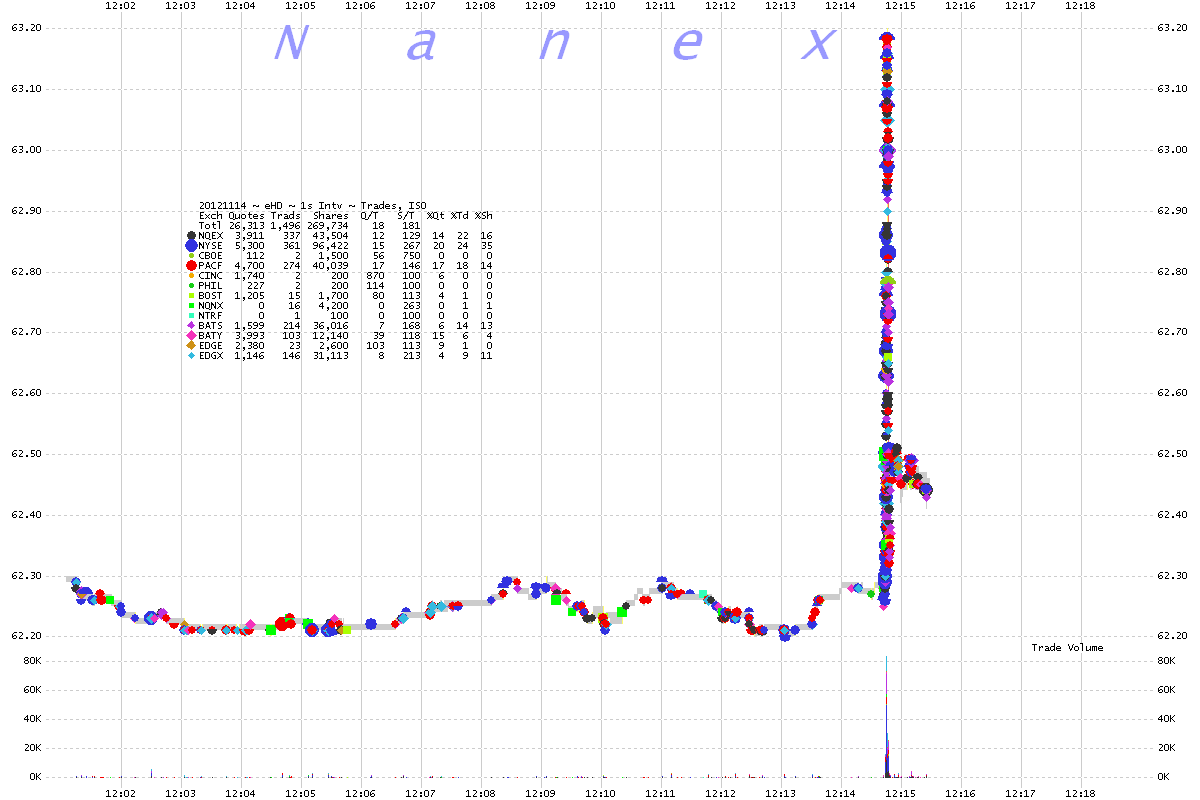Click the 'Trade Volume' label
Image resolution: width=1200 pixels, height=800 pixels.
(1067, 648)
